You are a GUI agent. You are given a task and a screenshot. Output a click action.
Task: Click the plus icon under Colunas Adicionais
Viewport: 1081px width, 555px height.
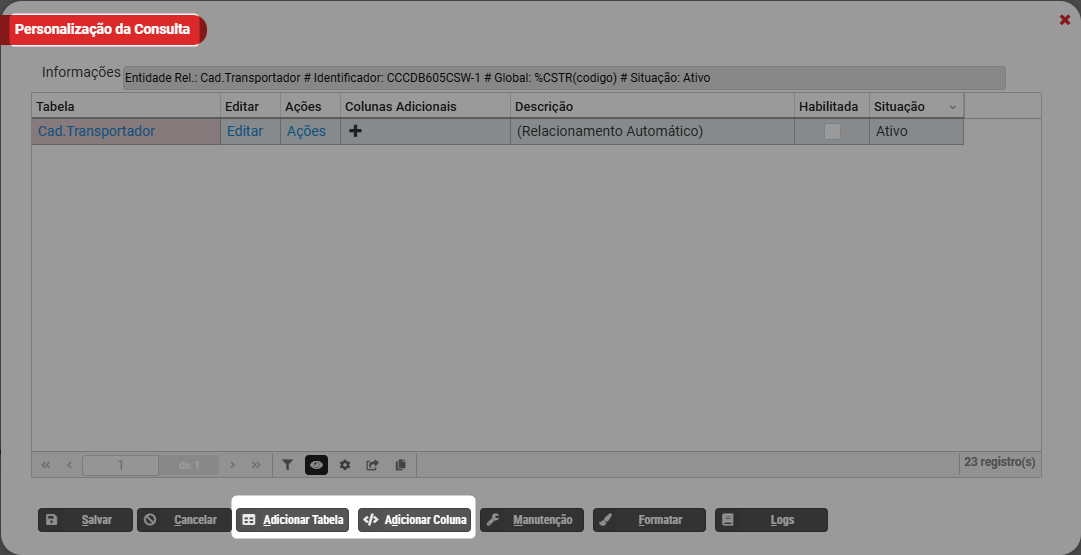[x=355, y=131]
